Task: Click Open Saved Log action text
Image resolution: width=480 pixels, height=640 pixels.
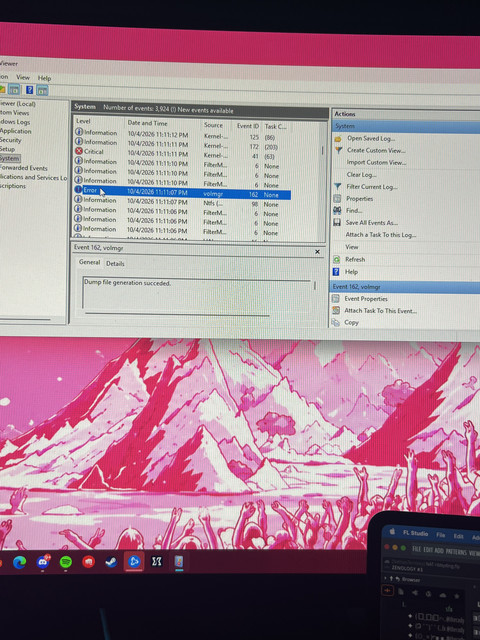Action: pos(371,139)
